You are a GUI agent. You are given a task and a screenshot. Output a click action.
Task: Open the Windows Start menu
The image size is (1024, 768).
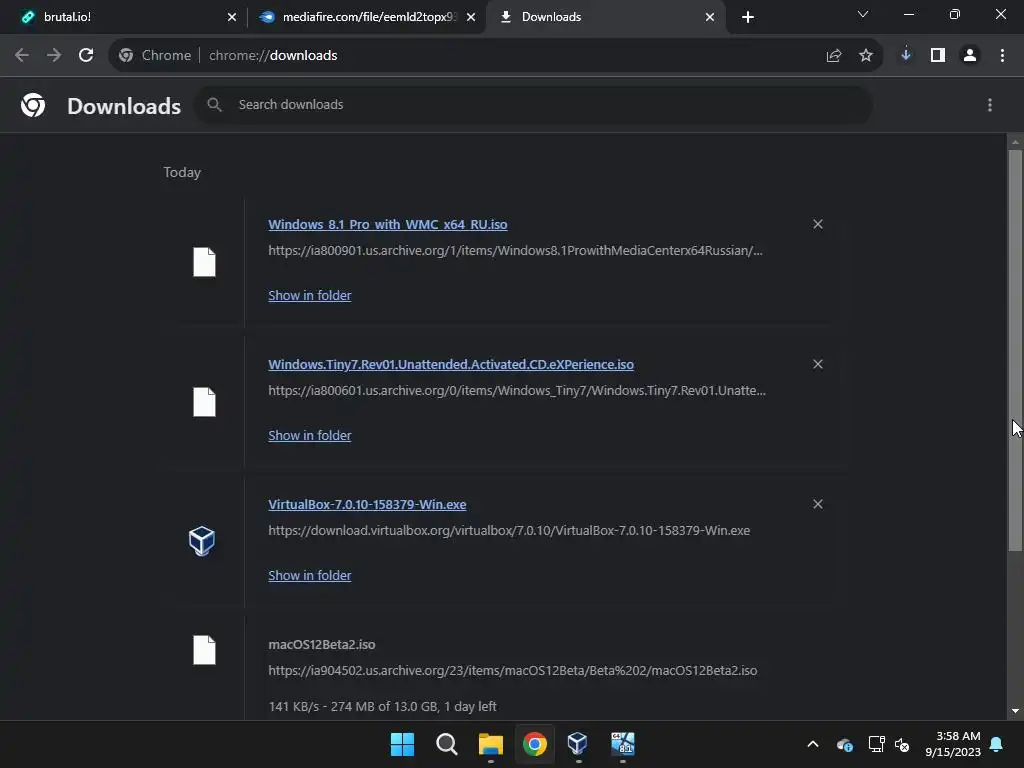click(402, 744)
